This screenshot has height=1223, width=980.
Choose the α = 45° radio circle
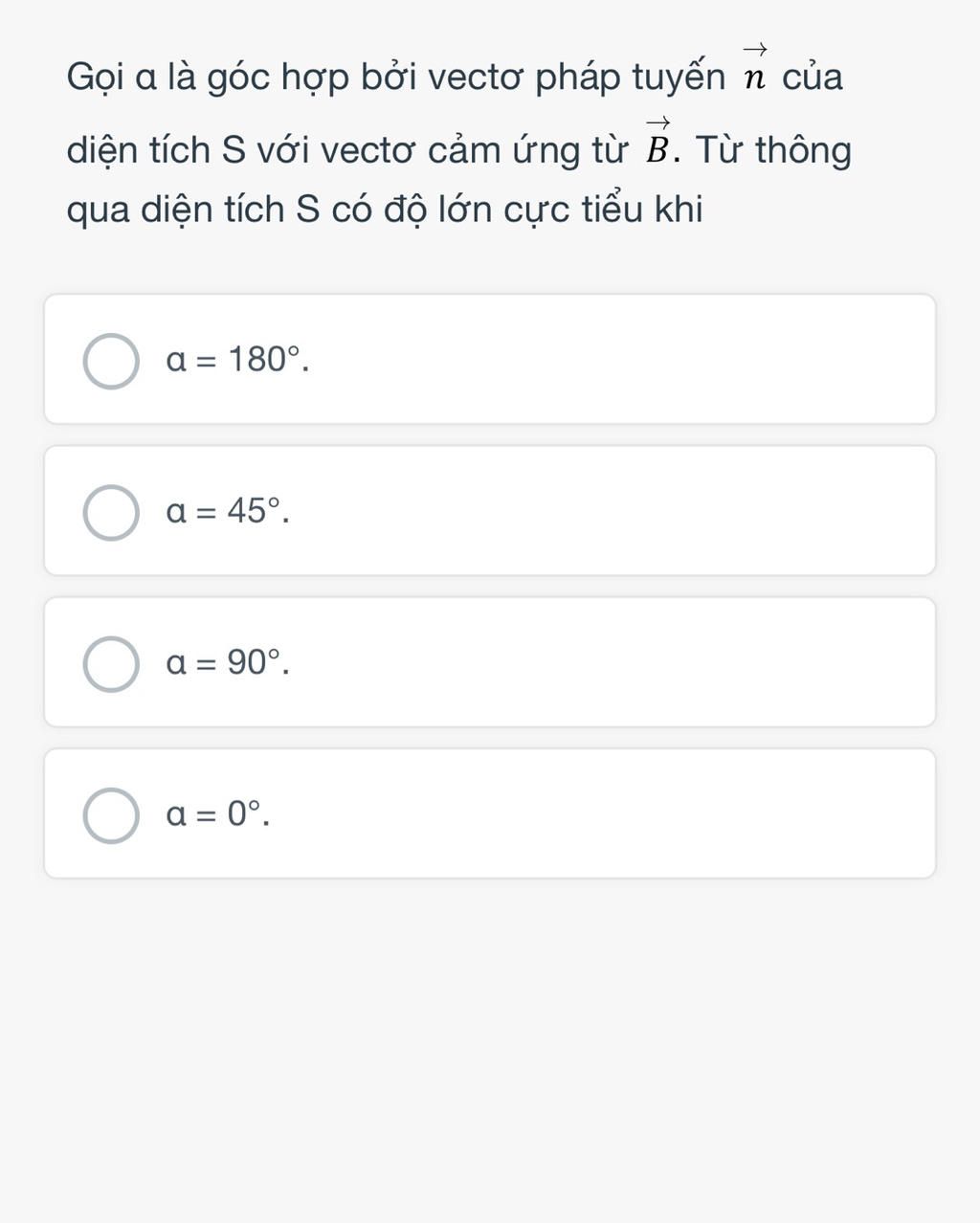point(111,513)
